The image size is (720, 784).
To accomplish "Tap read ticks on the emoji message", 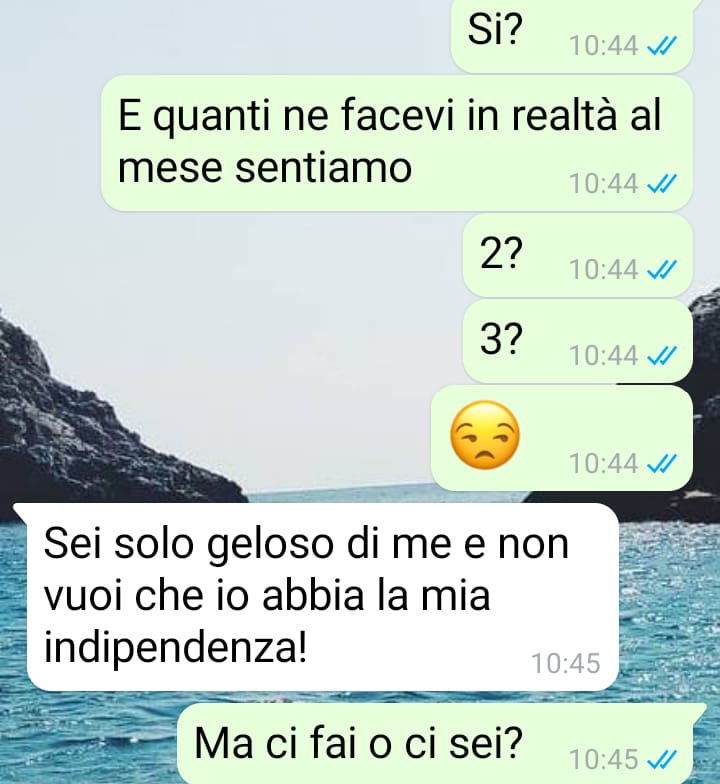I will click(x=662, y=464).
